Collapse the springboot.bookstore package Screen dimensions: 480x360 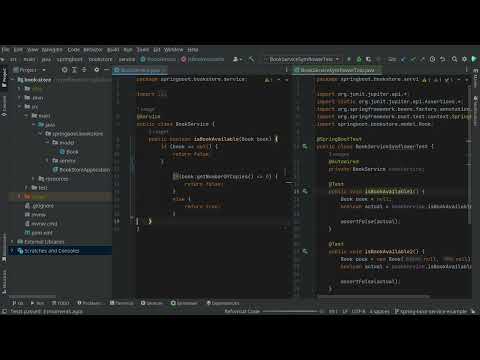[x=40, y=134]
